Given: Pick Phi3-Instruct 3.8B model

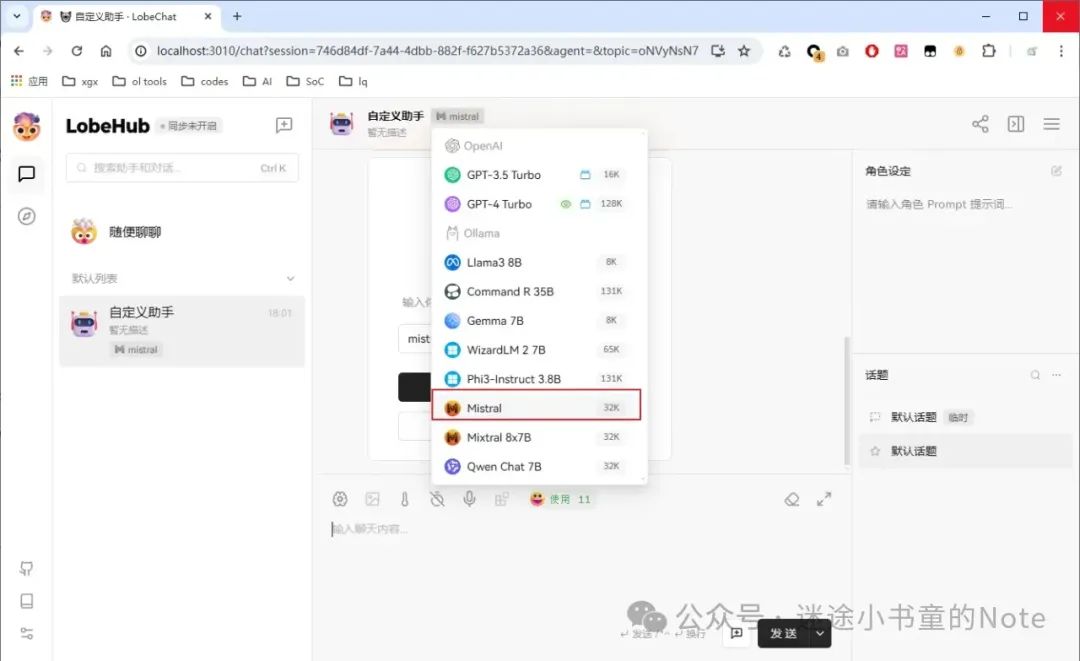Looking at the screenshot, I should click(x=536, y=379).
